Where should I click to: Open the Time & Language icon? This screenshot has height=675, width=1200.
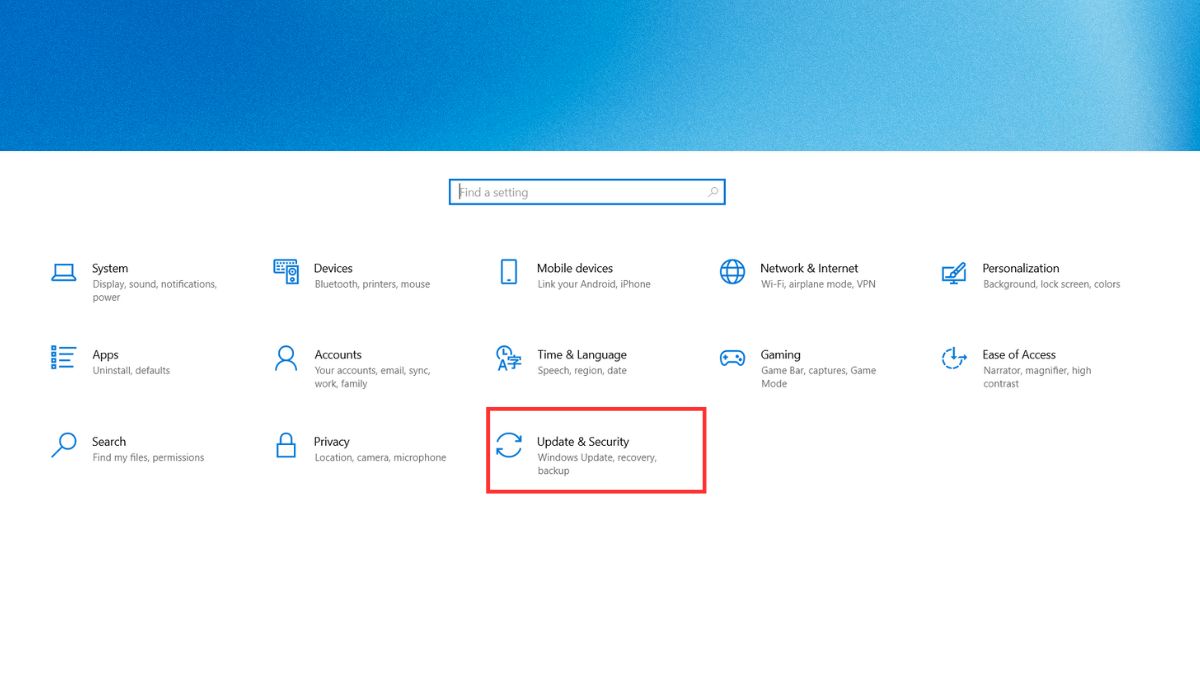tap(509, 358)
